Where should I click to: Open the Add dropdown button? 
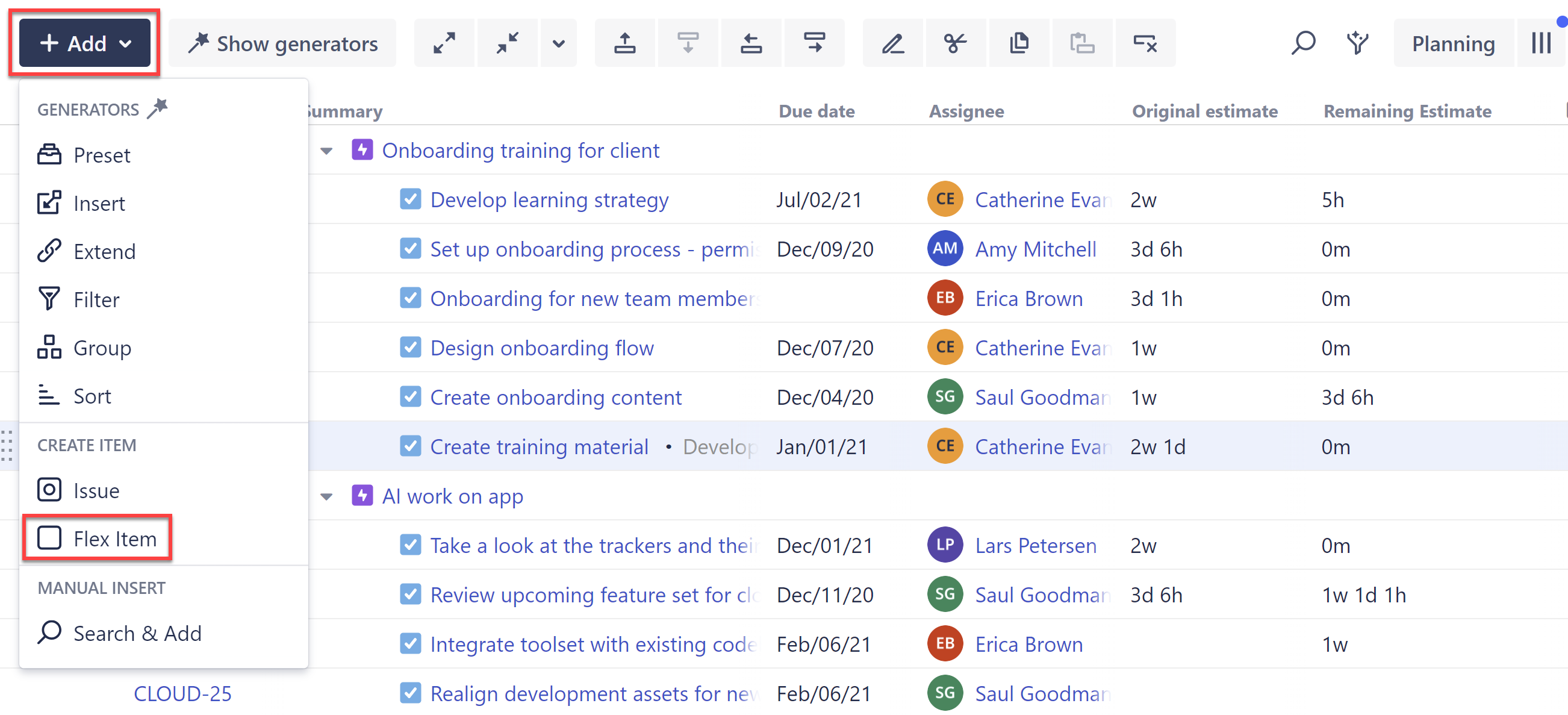coord(85,43)
